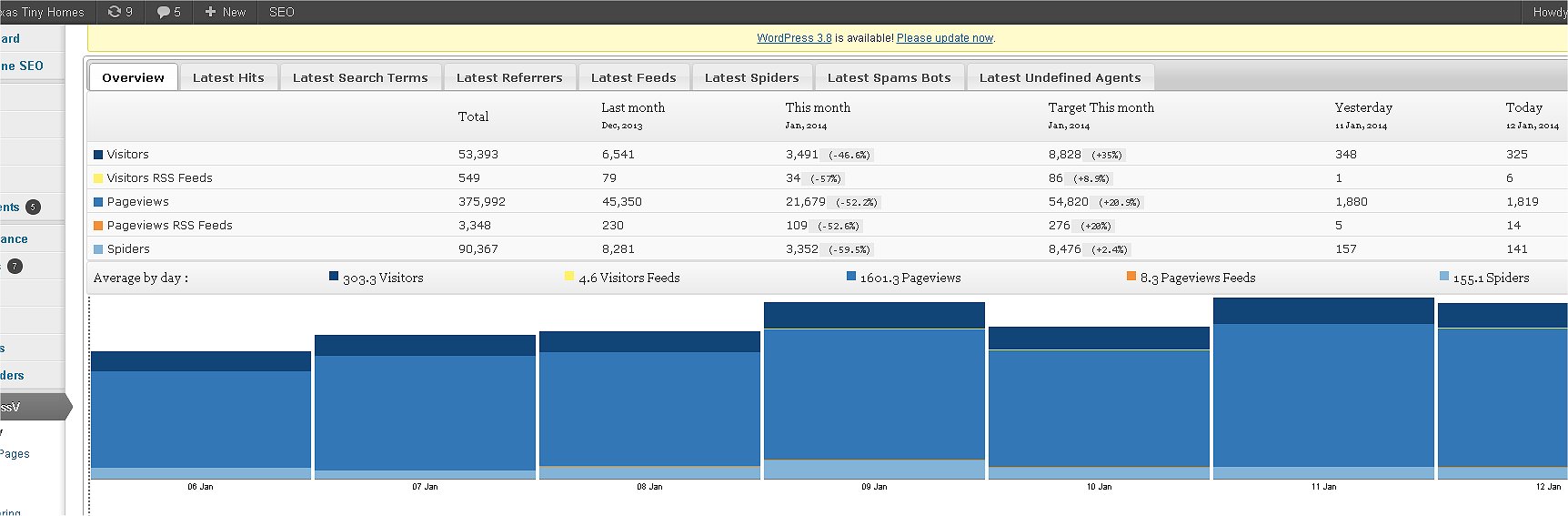Screen dimensions: 1568x516
Task: Click the updates refresh icon in admin bar
Action: pyautogui.click(x=115, y=12)
